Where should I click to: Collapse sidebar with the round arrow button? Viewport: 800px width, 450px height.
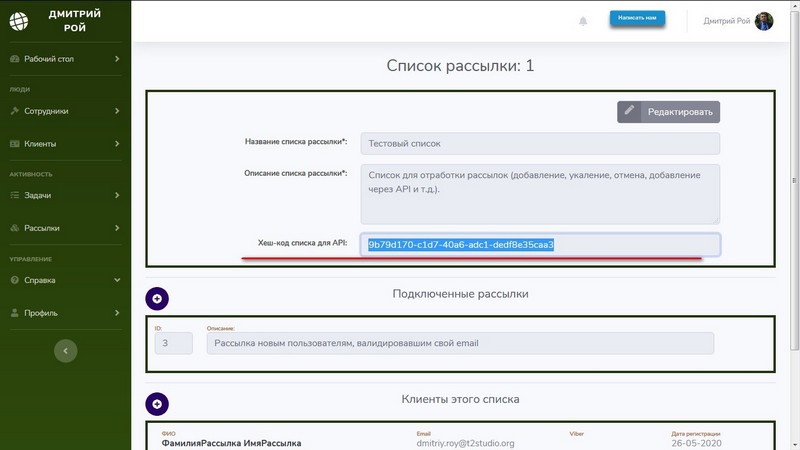coord(65,350)
